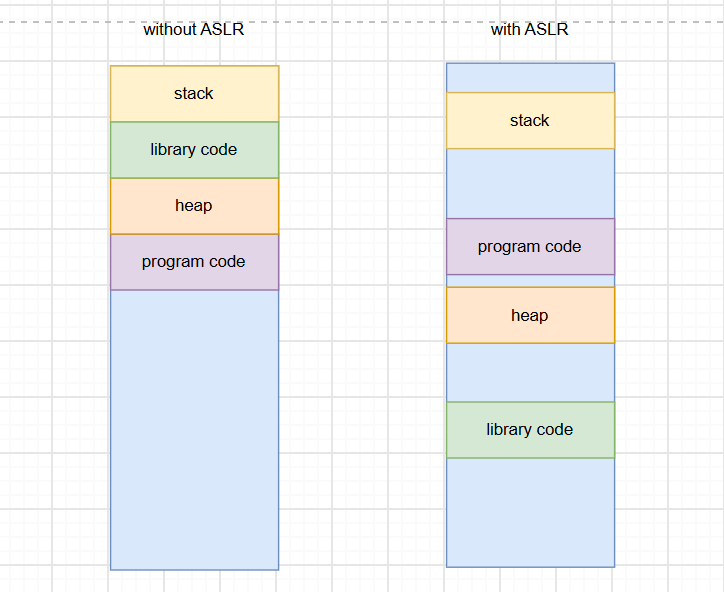
Task: Select the 'without ASLR' title text
Action: [193, 30]
